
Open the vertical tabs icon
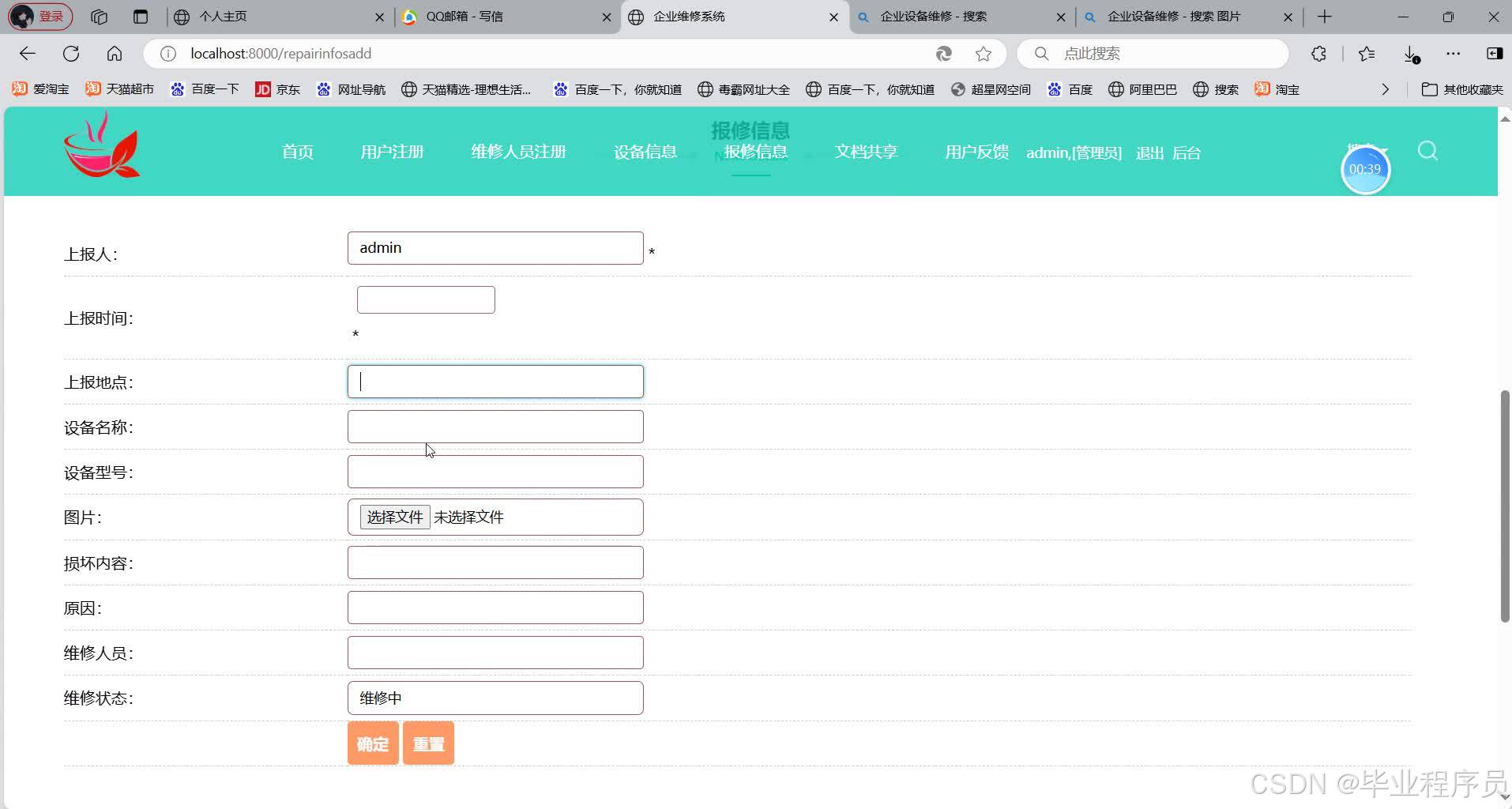(x=141, y=17)
